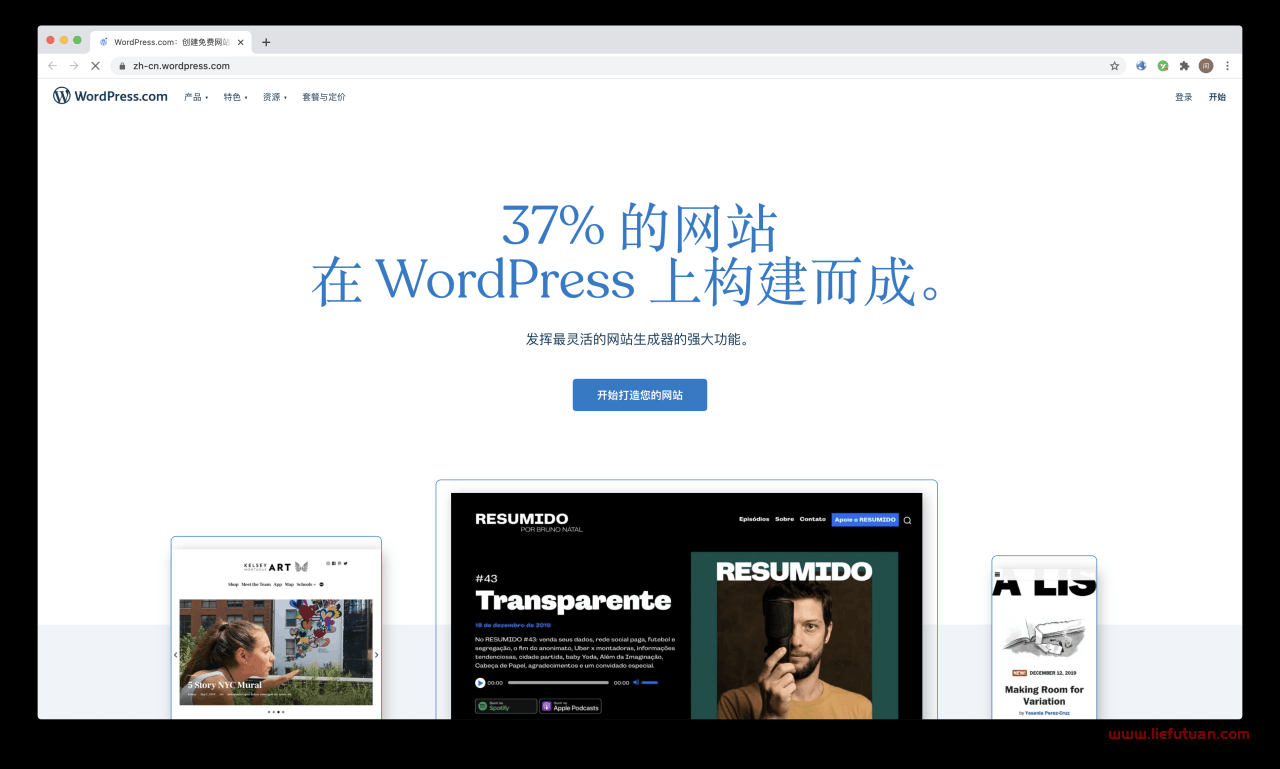Click Schools dropdown in art site nav
This screenshot has height=769, width=1280.
click(305, 584)
